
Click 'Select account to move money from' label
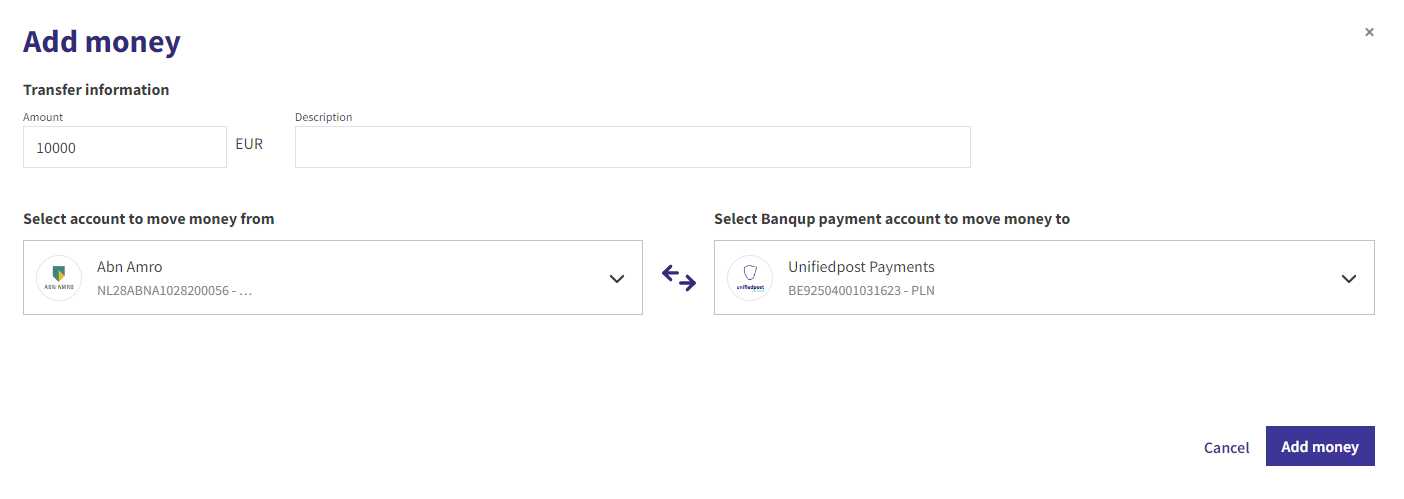pos(148,218)
